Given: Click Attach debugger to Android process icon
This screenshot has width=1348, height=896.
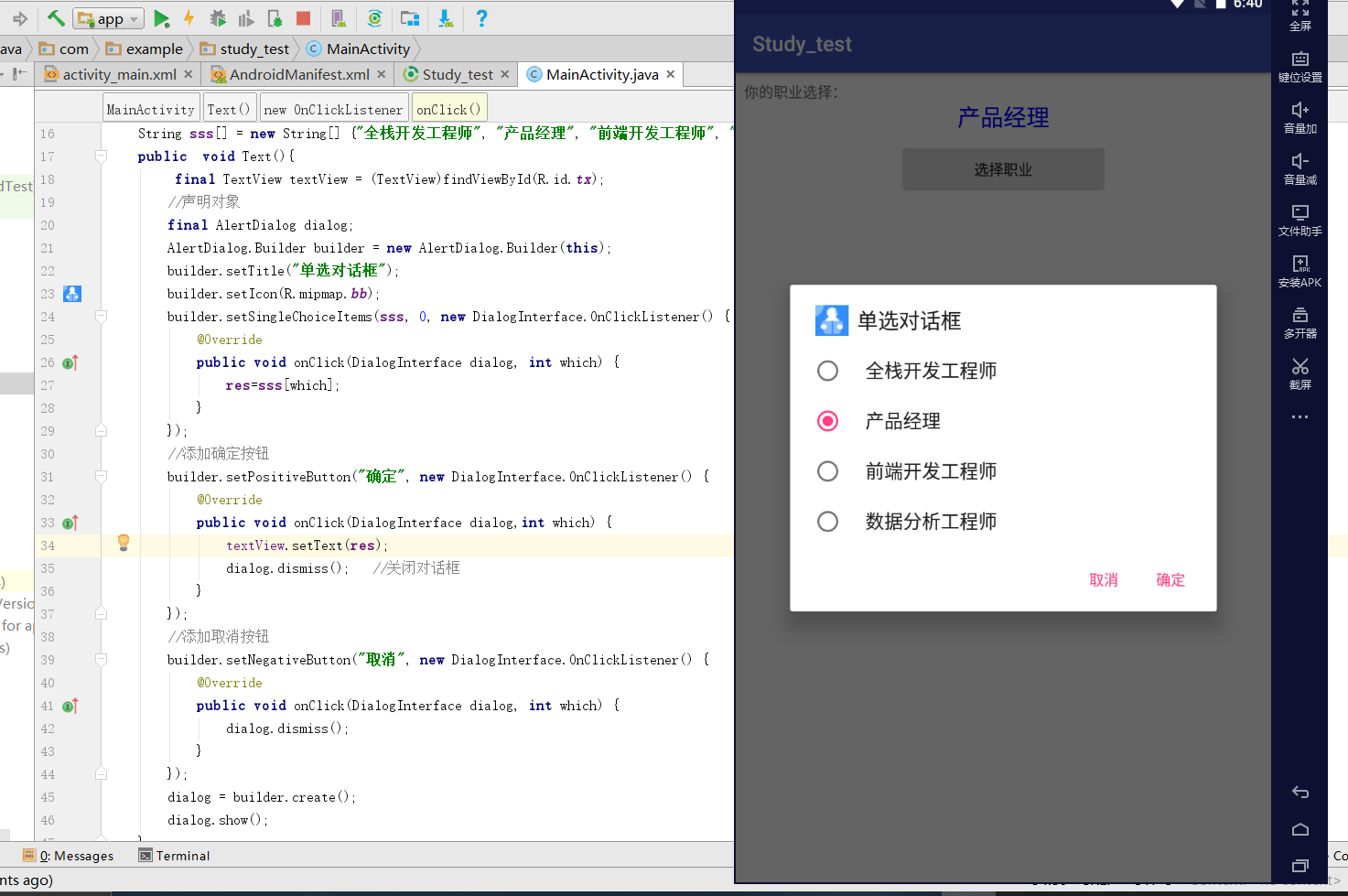Looking at the screenshot, I should (x=275, y=18).
